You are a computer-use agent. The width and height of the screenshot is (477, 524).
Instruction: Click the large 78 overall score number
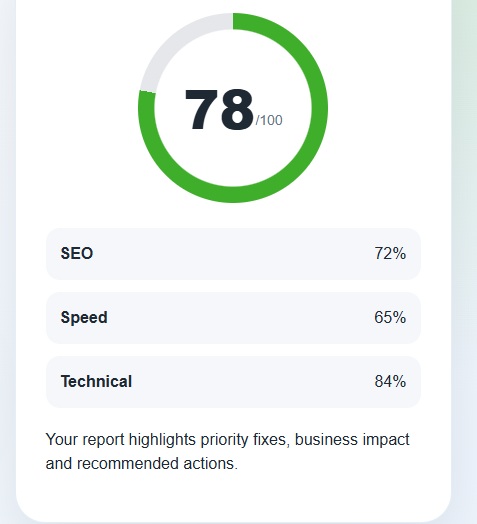click(x=219, y=110)
